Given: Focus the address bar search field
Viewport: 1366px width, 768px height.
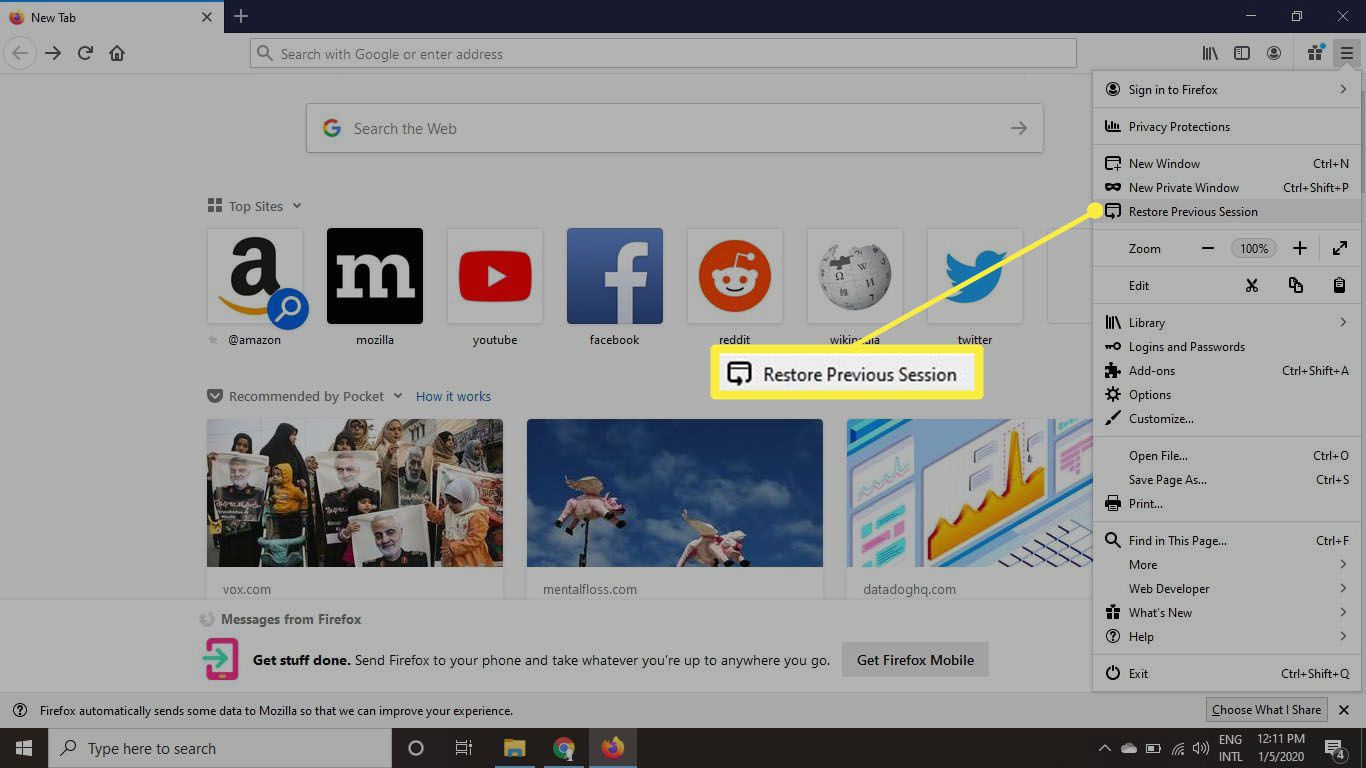Looking at the screenshot, I should pos(663,53).
